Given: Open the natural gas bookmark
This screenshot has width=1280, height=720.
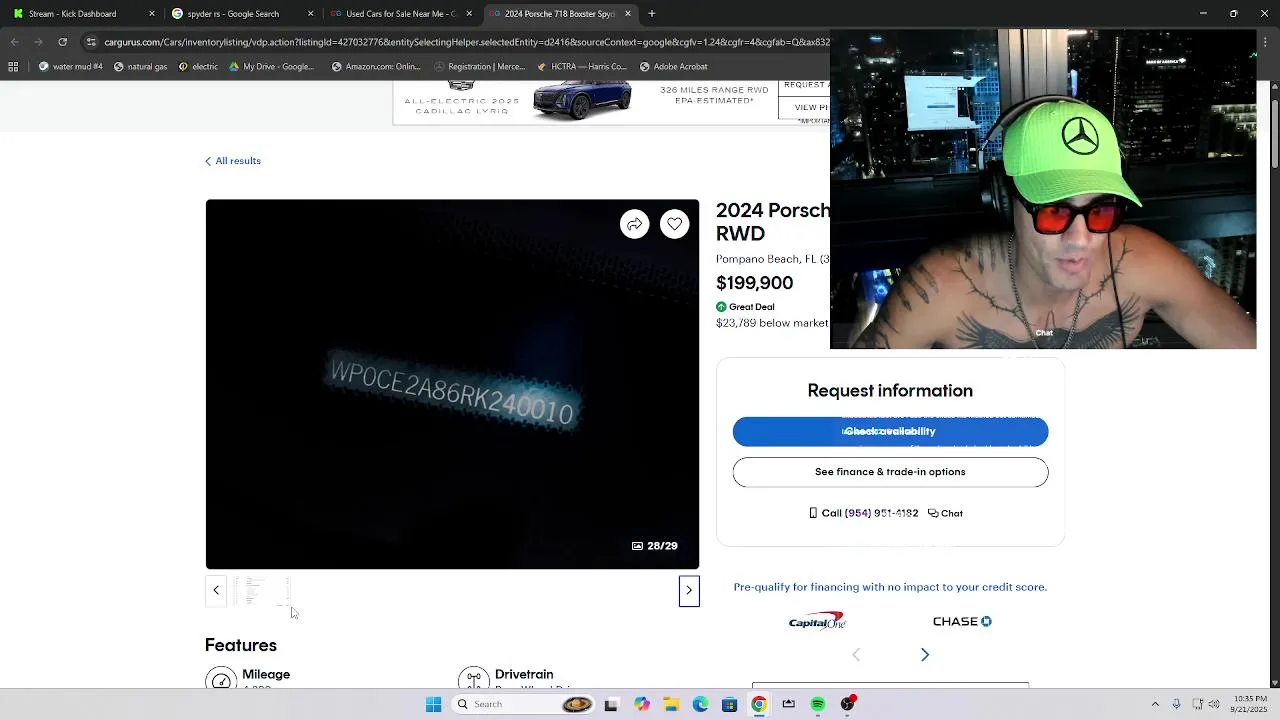Looking at the screenshot, I should pos(140,67).
